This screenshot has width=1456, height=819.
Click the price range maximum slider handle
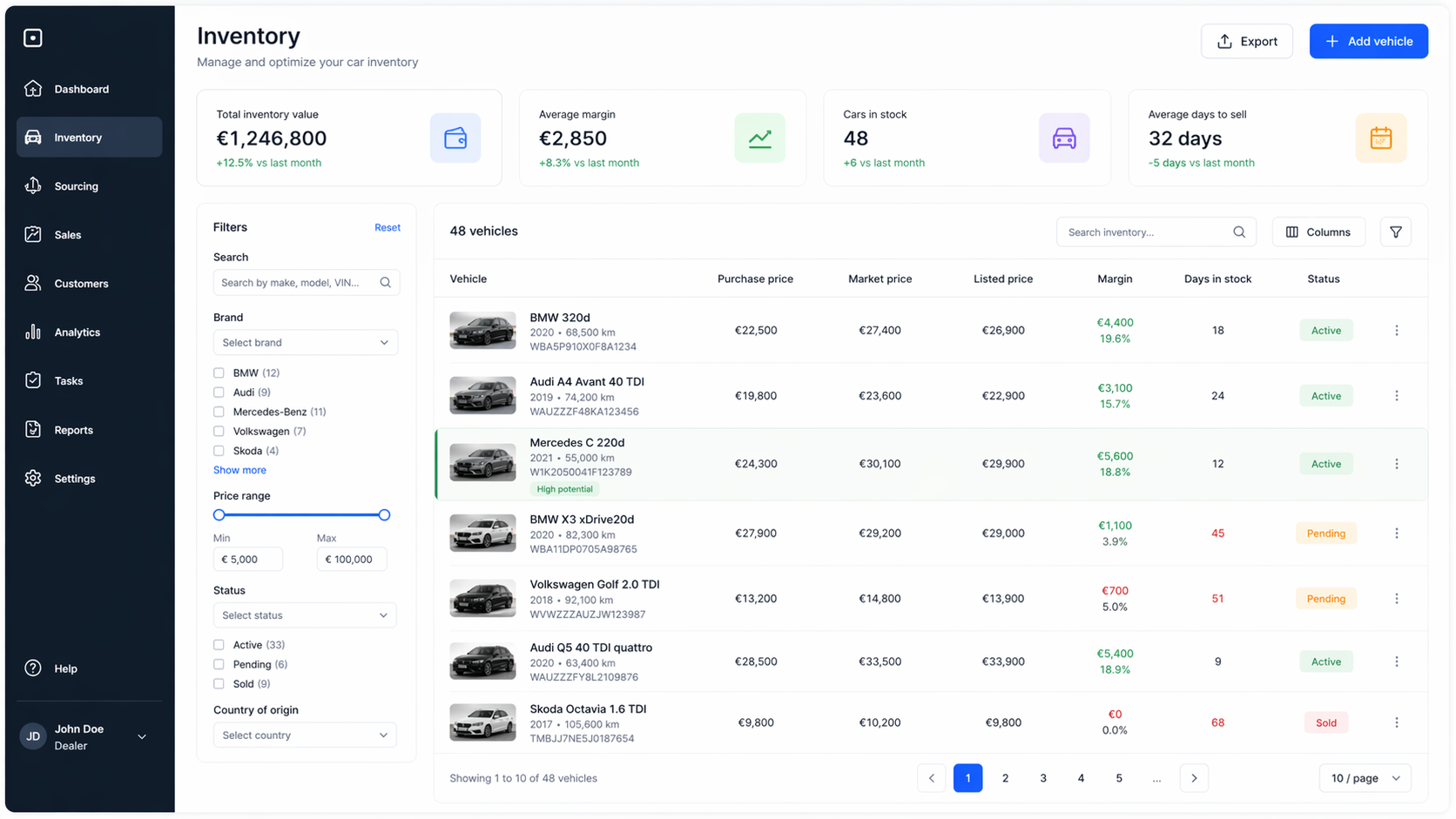pyautogui.click(x=384, y=515)
